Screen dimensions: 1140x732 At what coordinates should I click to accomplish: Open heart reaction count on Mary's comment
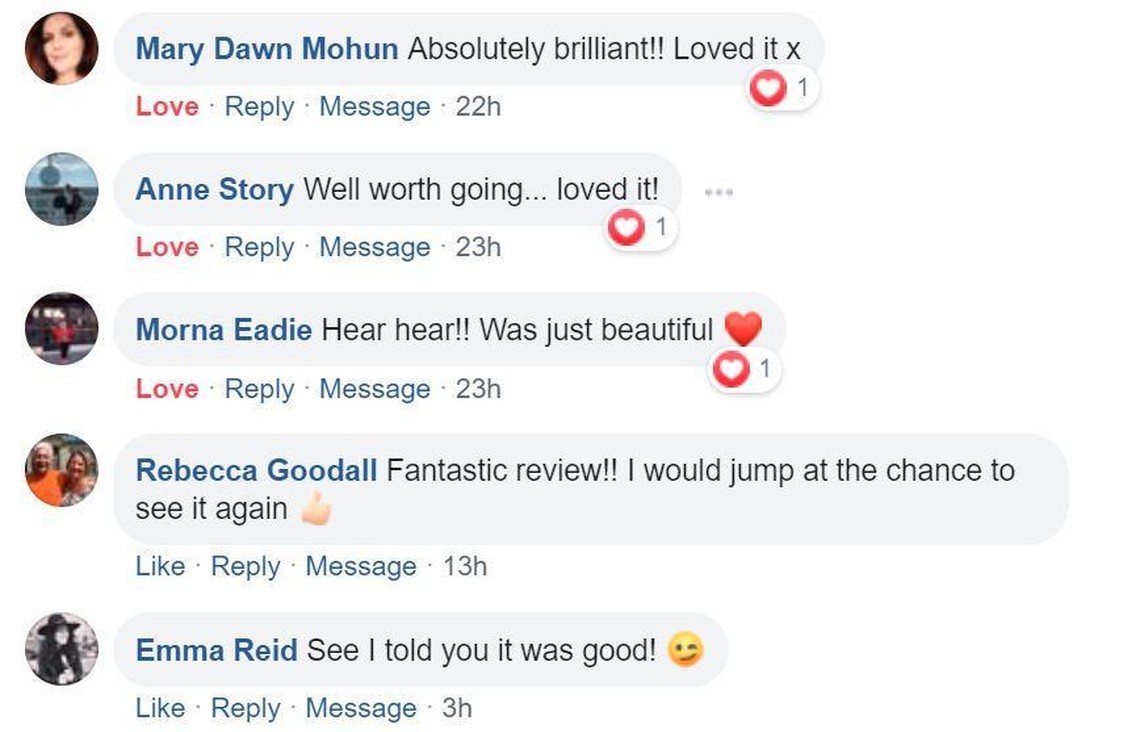pyautogui.click(x=783, y=90)
